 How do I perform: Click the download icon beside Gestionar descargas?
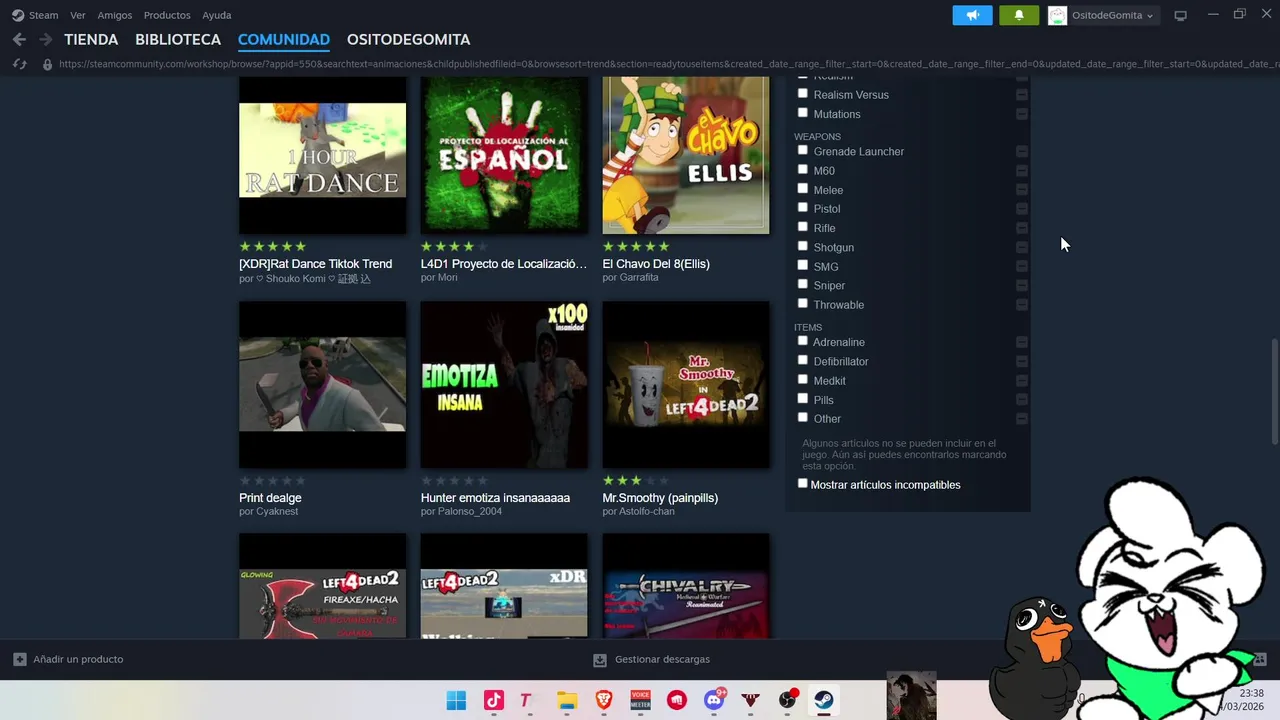[600, 660]
